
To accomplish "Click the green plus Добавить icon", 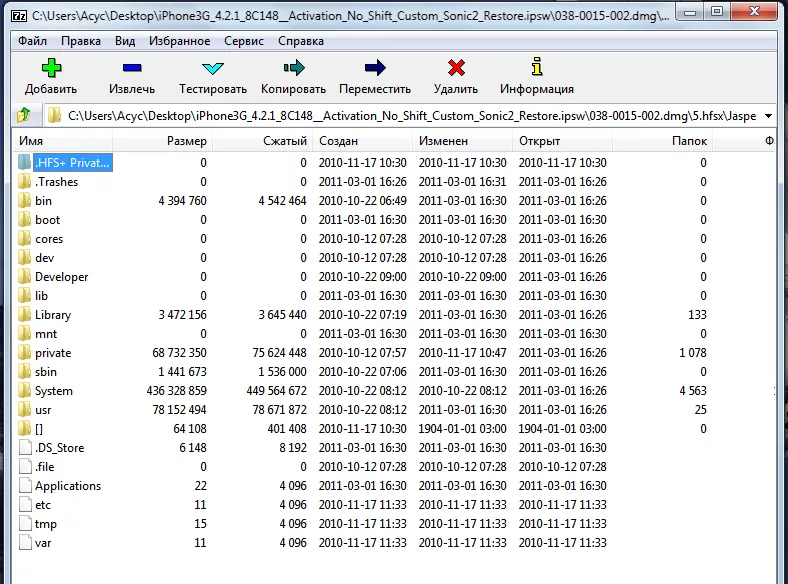I will [x=51, y=69].
